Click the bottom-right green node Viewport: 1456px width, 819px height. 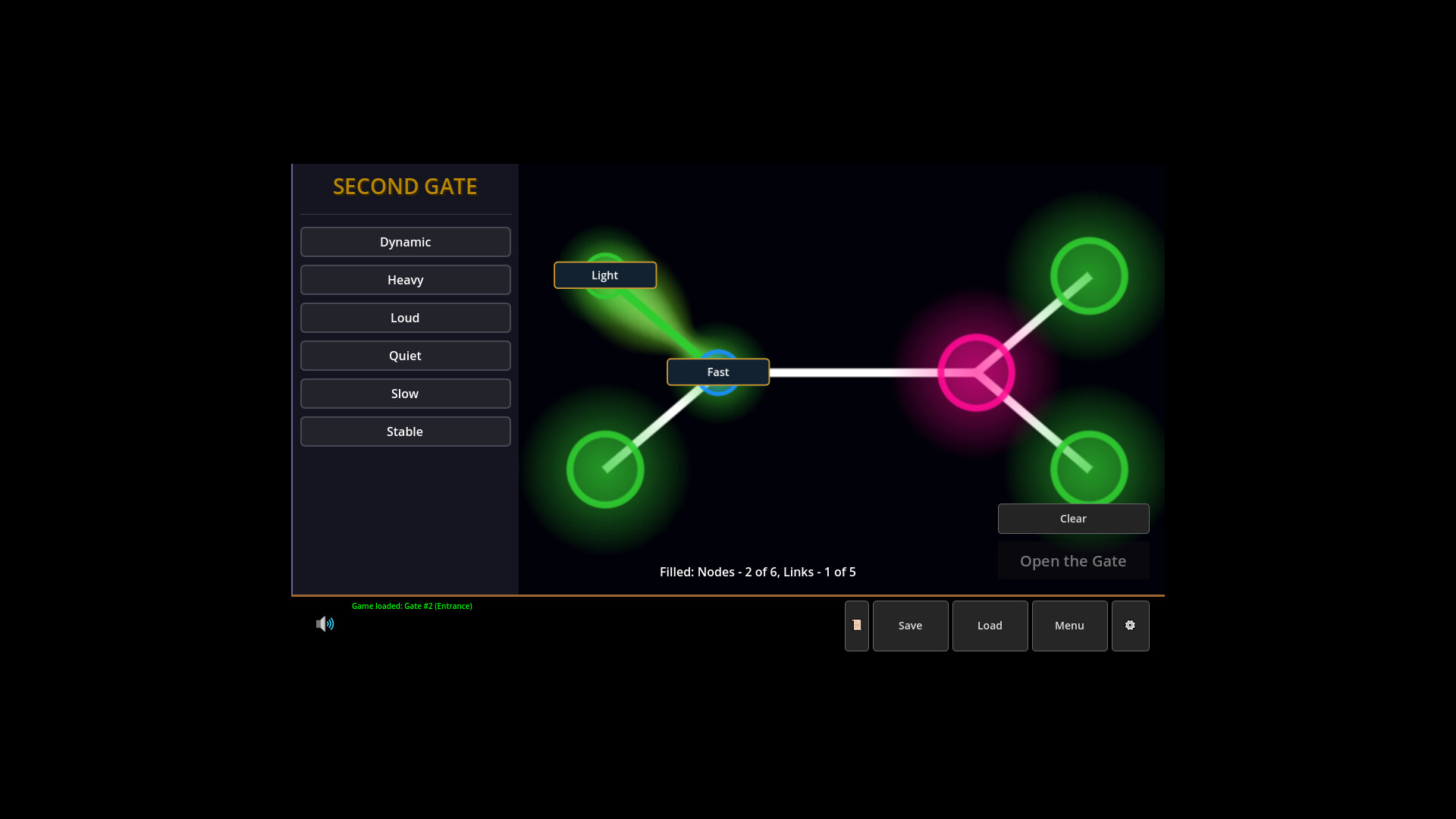tap(1087, 468)
